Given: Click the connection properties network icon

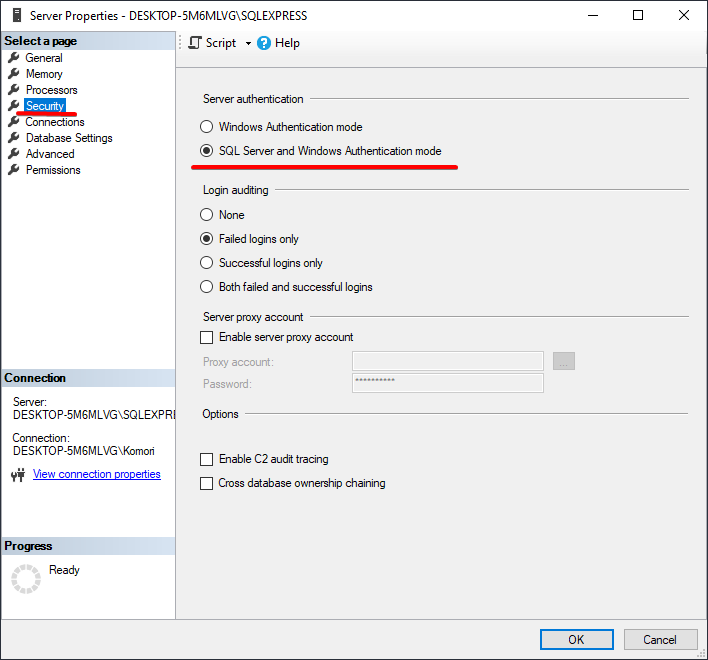Looking at the screenshot, I should tap(17, 475).
